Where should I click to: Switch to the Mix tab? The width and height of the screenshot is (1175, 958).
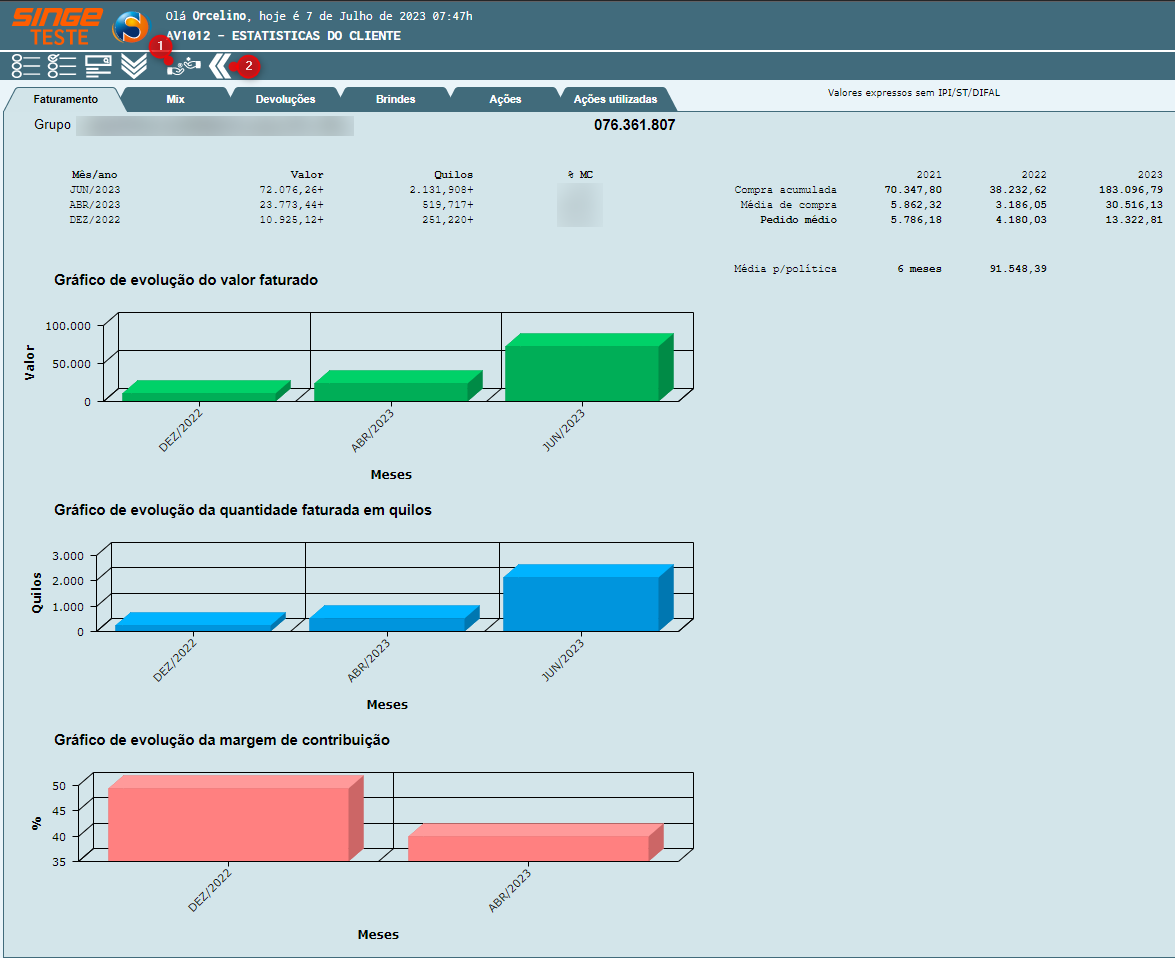click(x=175, y=100)
